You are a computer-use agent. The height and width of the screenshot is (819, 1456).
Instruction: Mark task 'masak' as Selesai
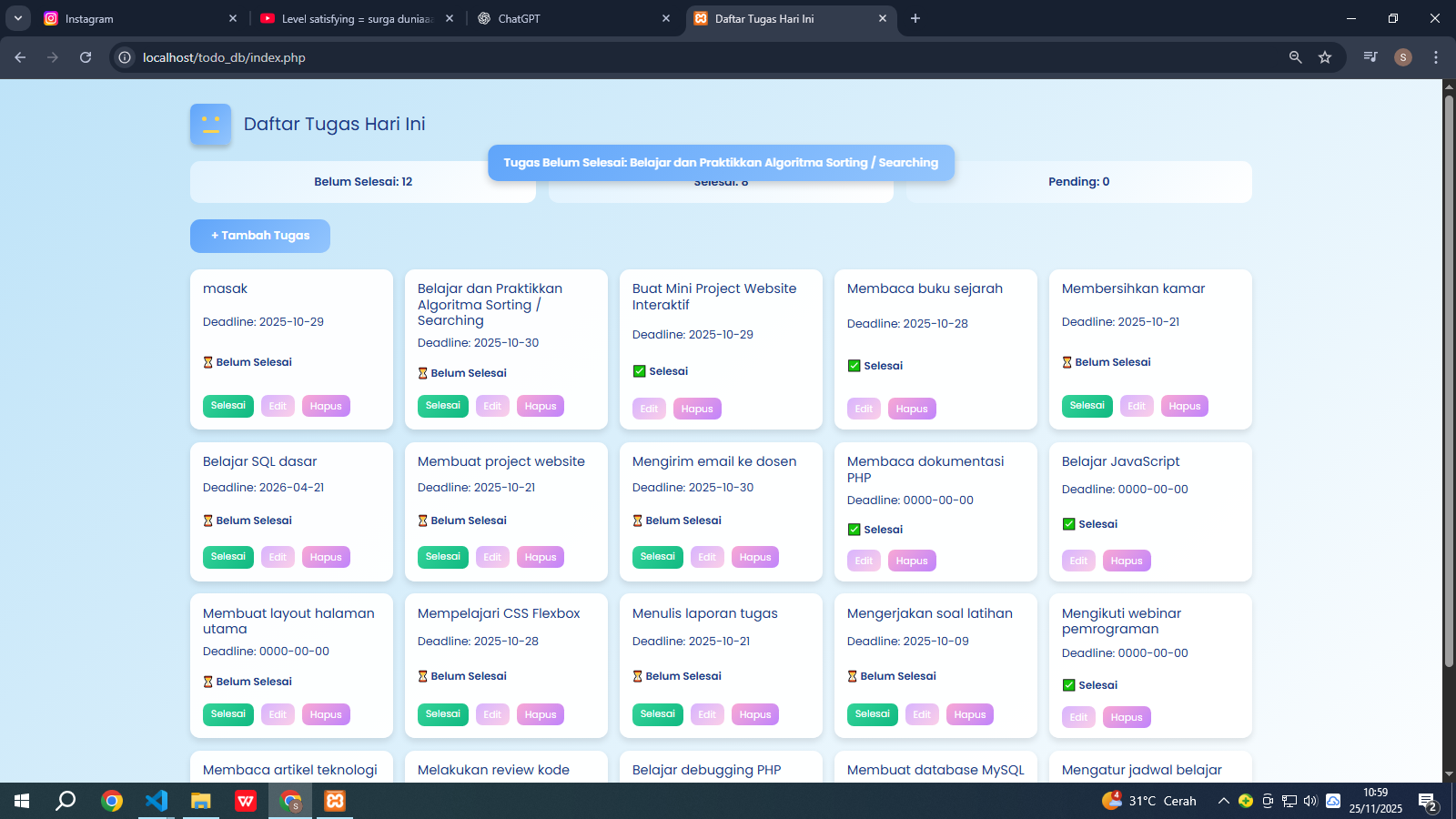tap(227, 406)
